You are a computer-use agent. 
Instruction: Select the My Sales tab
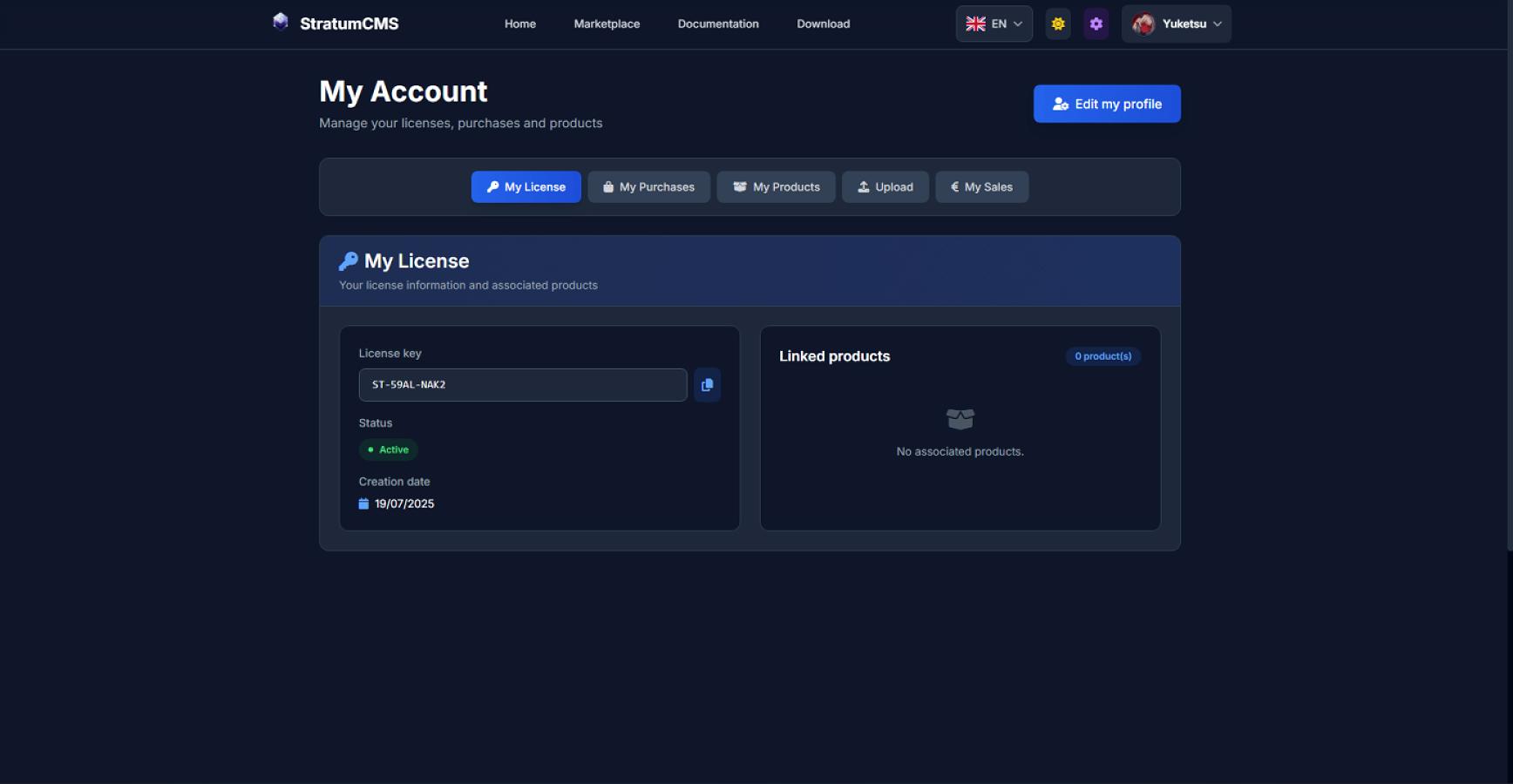click(981, 187)
